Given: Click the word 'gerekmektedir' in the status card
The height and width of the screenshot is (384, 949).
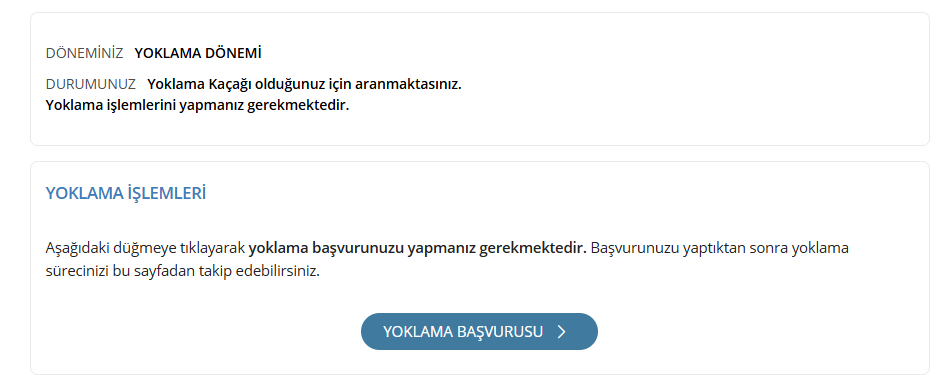Looking at the screenshot, I should tap(298, 105).
